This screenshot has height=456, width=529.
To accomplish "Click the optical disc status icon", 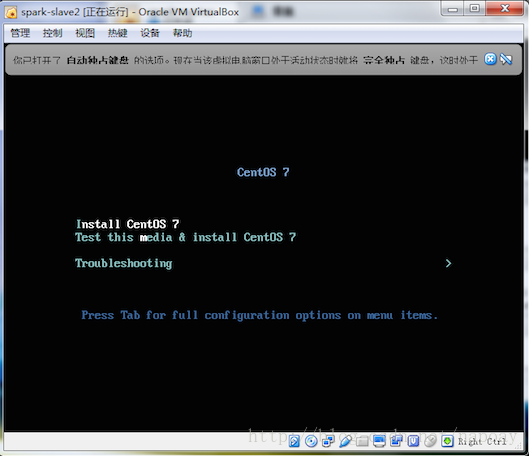I will point(311,441).
